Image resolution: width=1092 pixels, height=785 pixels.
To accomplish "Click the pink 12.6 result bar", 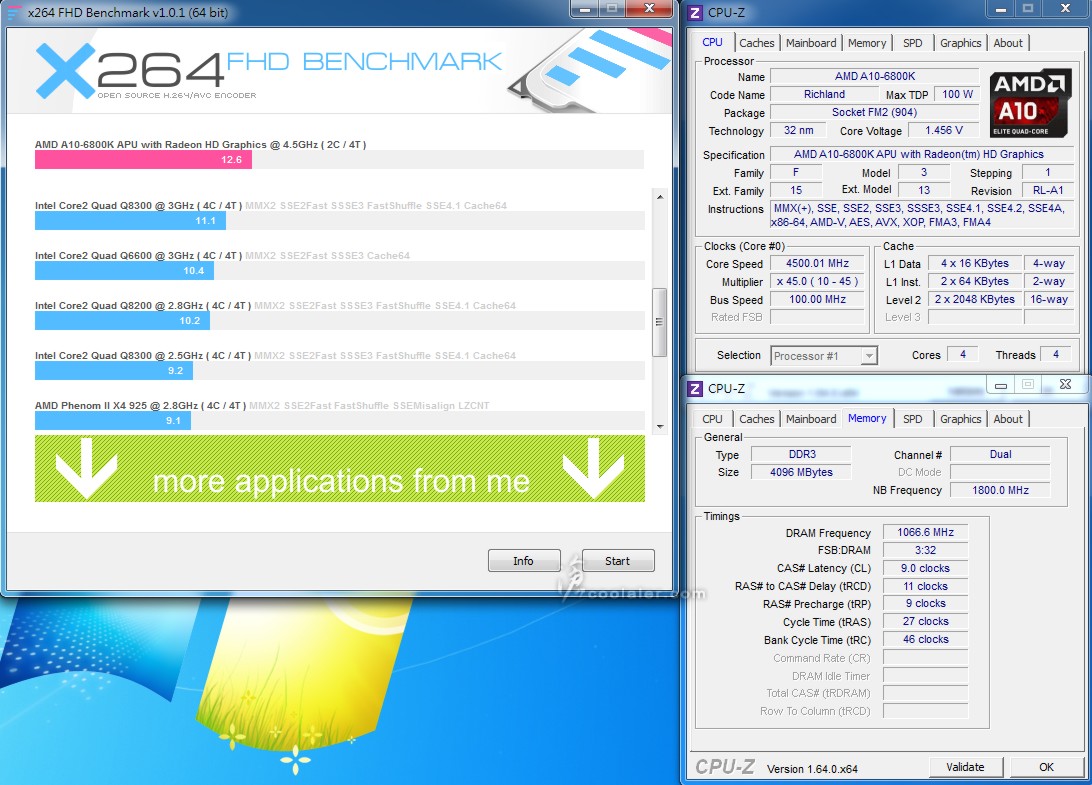I will click(143, 160).
